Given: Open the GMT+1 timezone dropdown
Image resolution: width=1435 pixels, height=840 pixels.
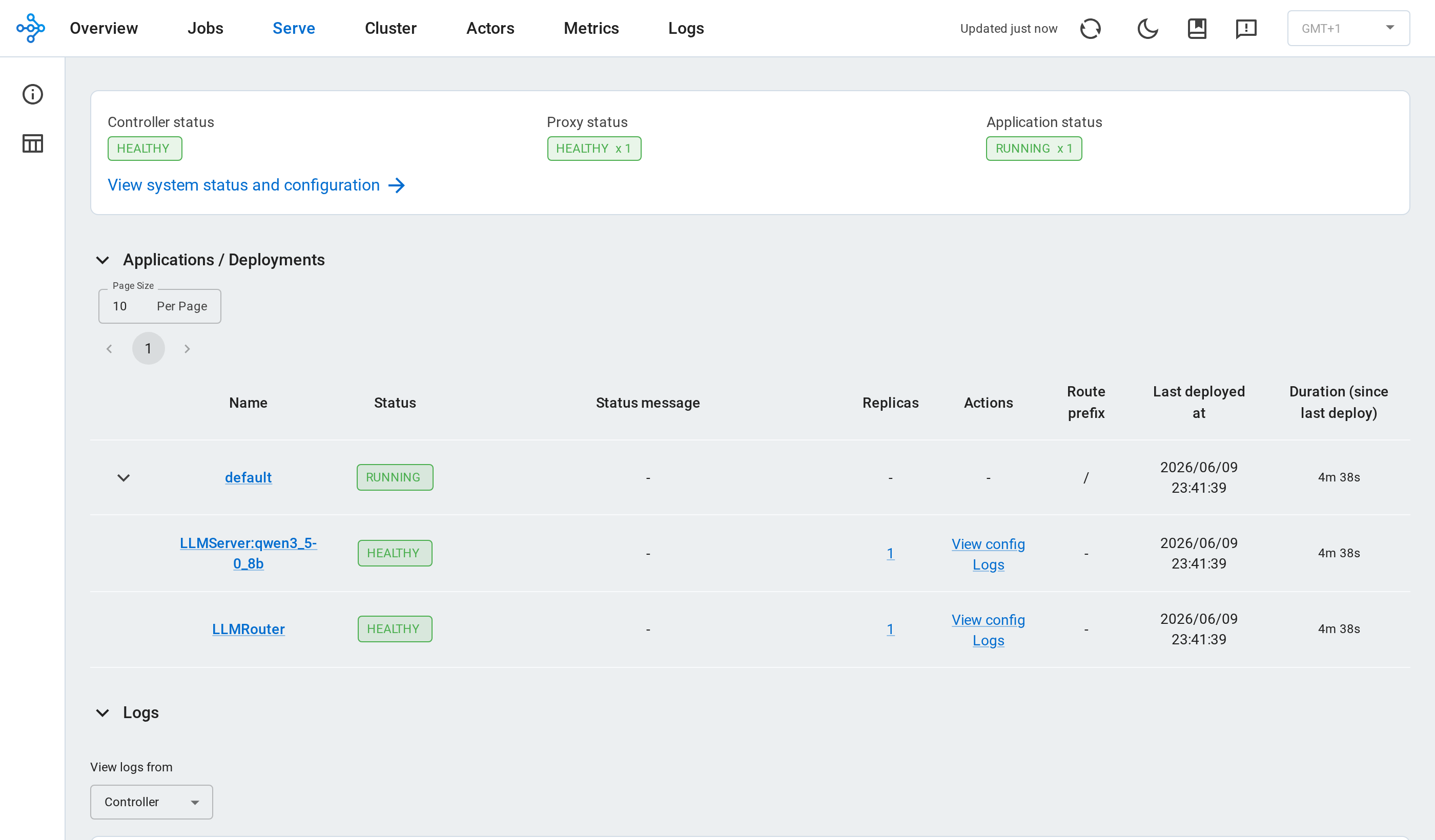Looking at the screenshot, I should [1348, 28].
